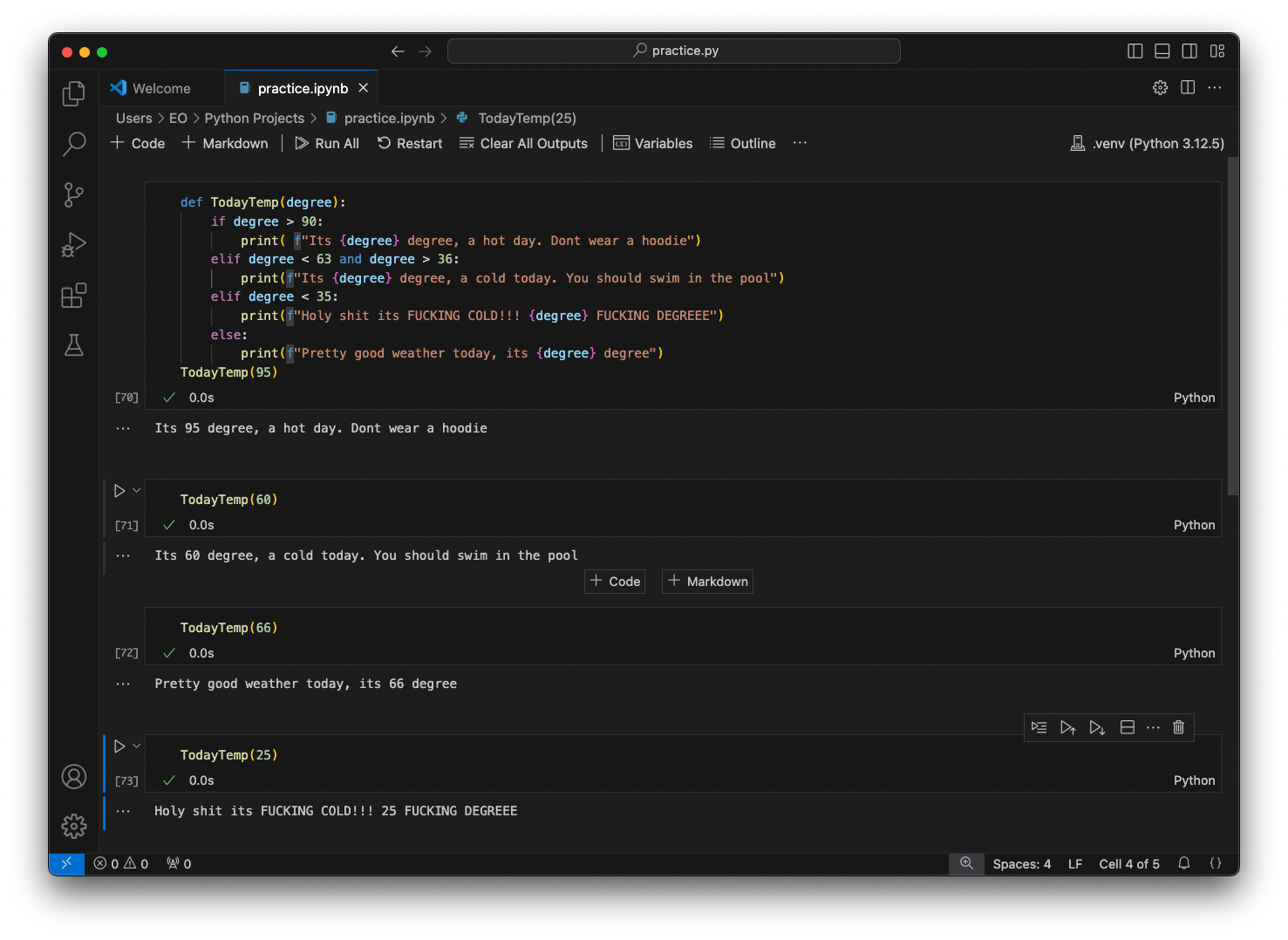This screenshot has height=940, width=1288.
Task: Restart the notebook kernel
Action: point(410,143)
